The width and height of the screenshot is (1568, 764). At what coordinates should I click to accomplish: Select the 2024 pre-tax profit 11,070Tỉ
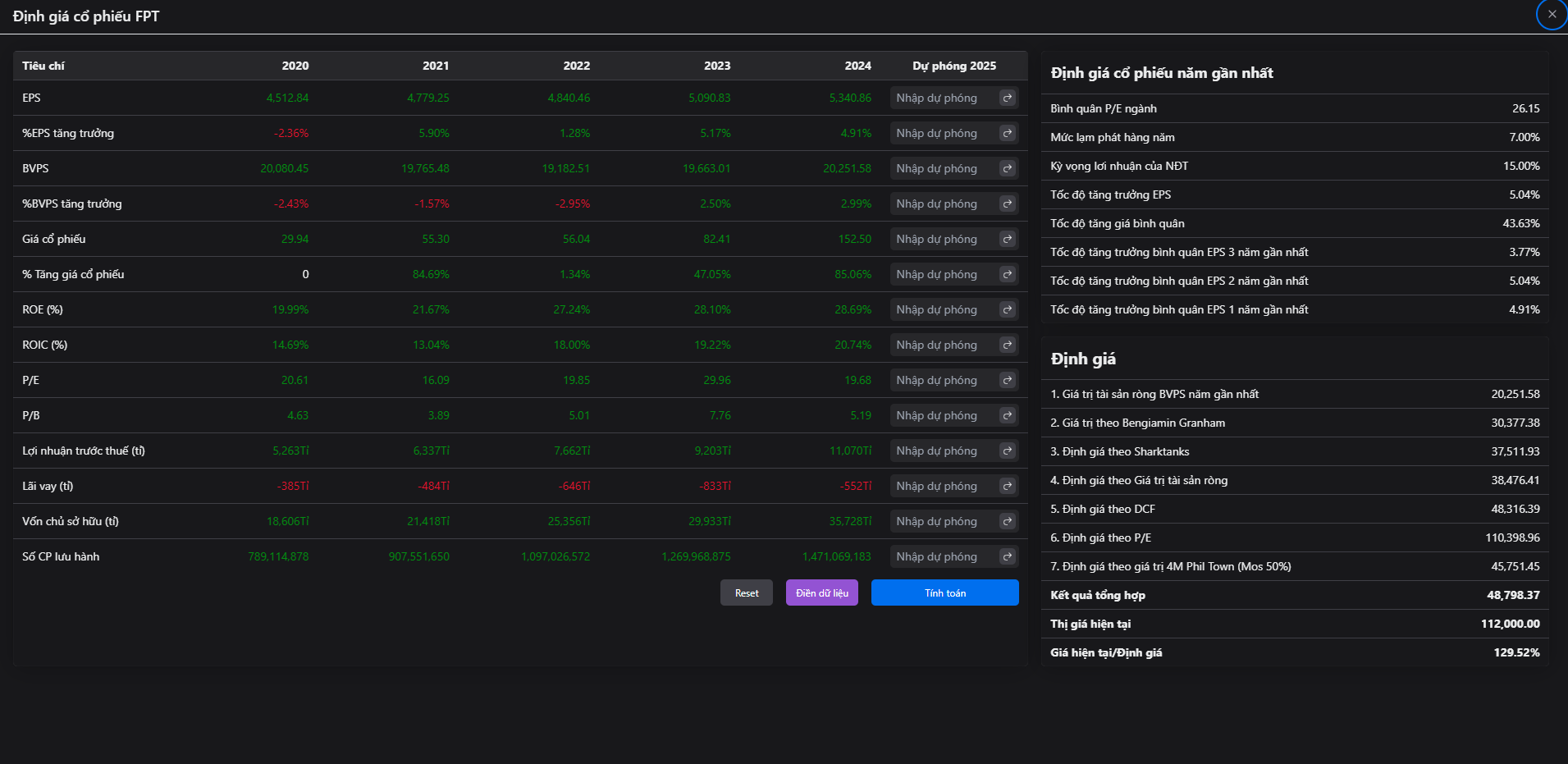pyautogui.click(x=851, y=451)
